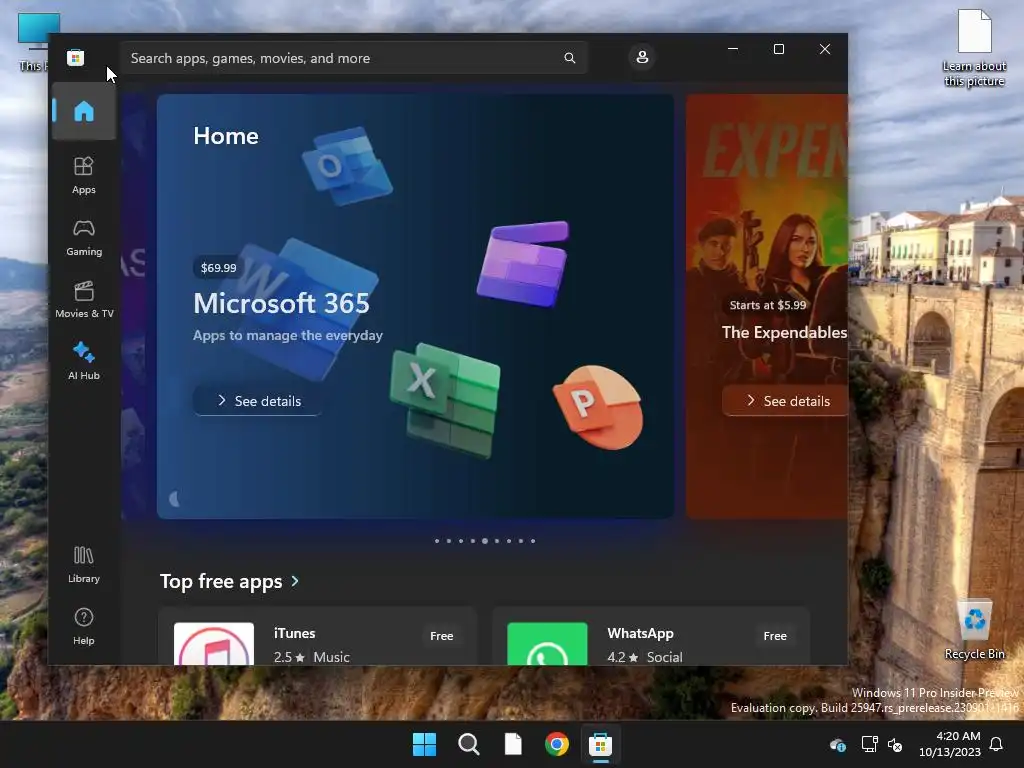The height and width of the screenshot is (768, 1024).
Task: Click the magnifier search icon in the search box
Action: tap(569, 58)
